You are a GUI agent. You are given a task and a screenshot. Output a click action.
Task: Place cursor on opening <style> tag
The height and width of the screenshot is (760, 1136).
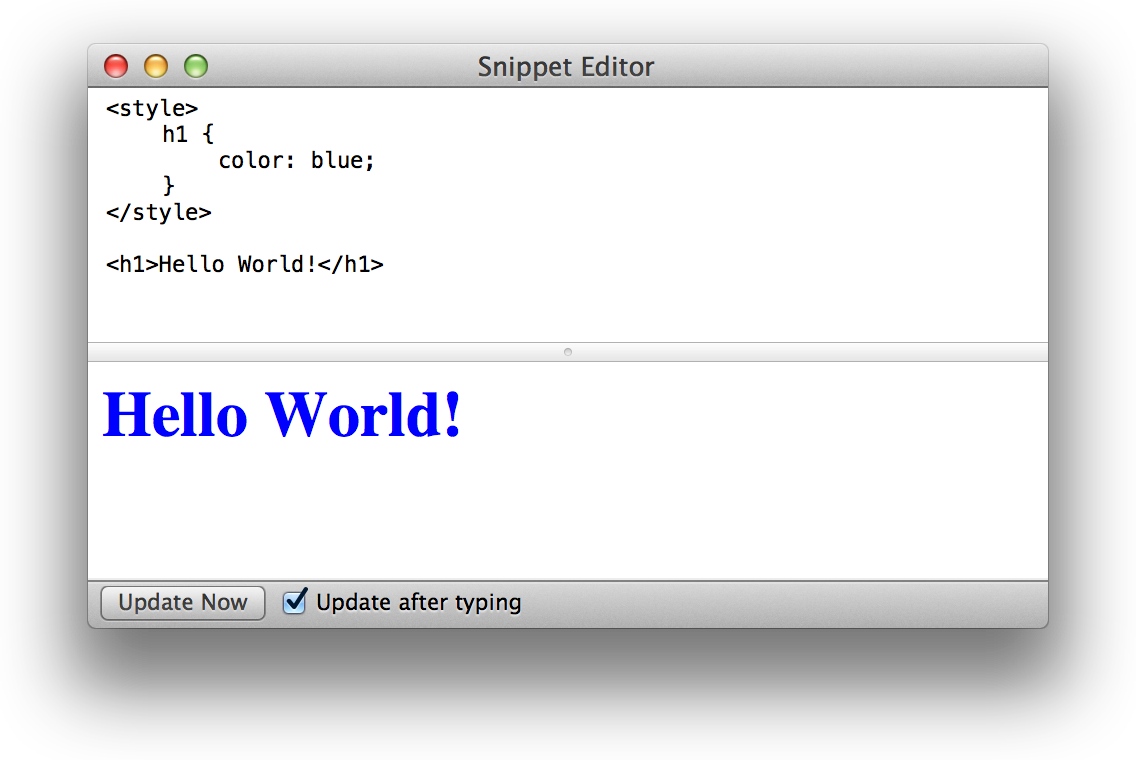coord(152,108)
